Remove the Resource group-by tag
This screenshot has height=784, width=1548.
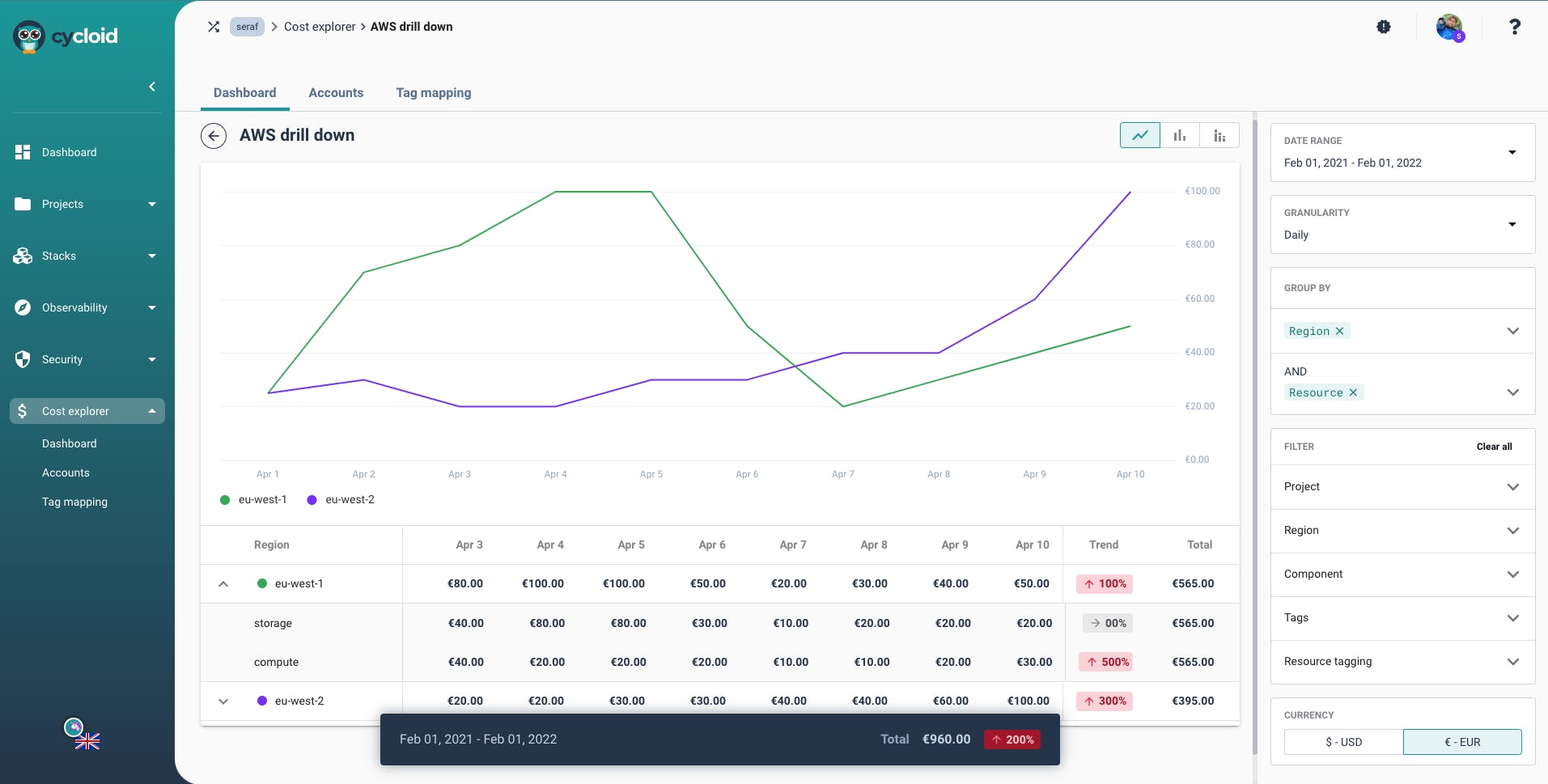1353,393
